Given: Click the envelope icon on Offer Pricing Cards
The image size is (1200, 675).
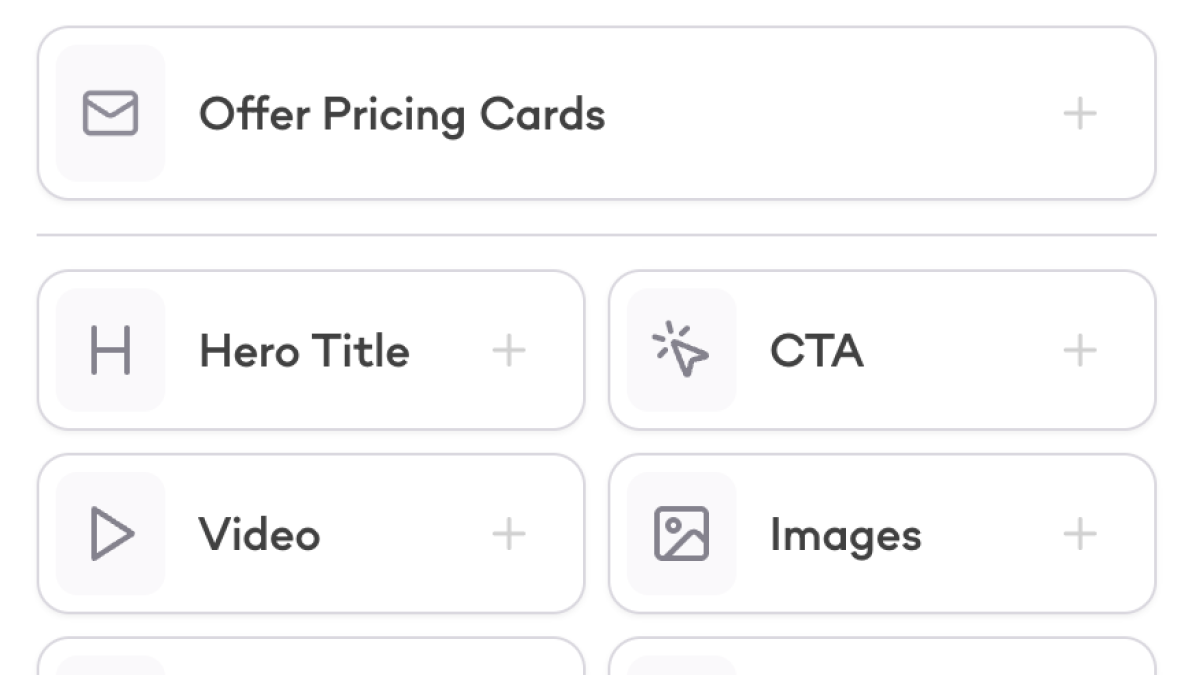Looking at the screenshot, I should click(x=110, y=113).
